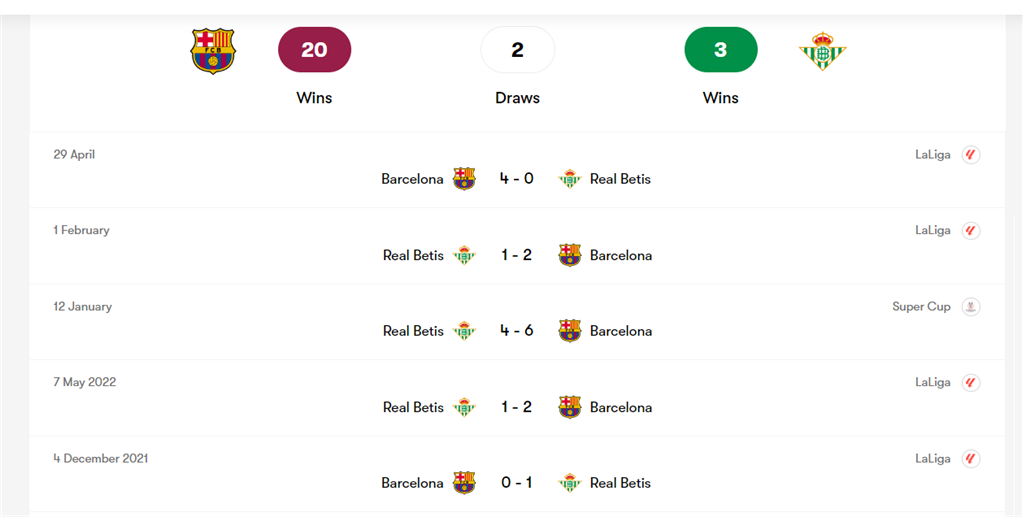Select the 20 Barcelona wins pill
This screenshot has height=517, width=1024.
[315, 50]
